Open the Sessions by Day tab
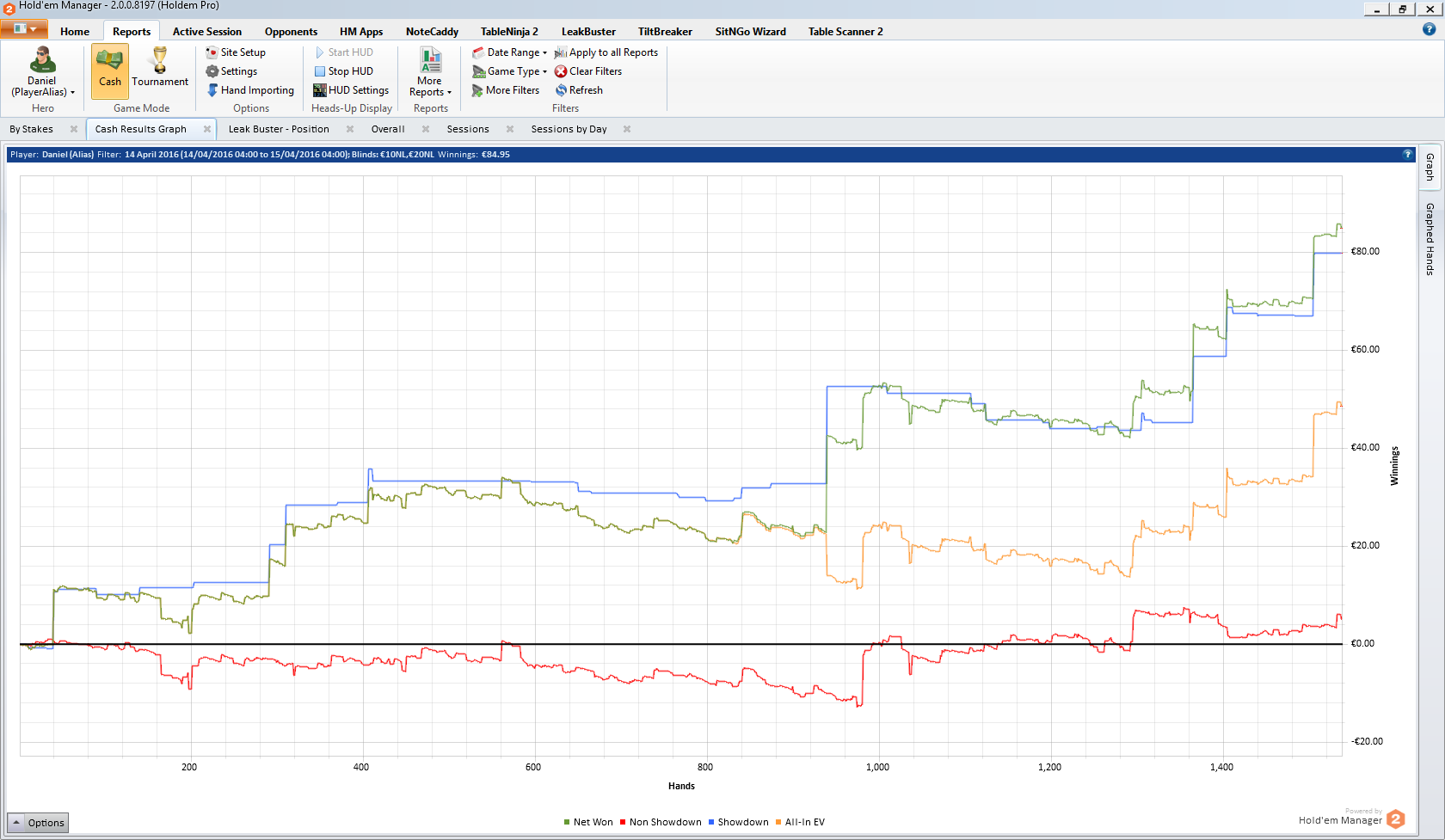Image resolution: width=1445 pixels, height=840 pixels. (569, 129)
